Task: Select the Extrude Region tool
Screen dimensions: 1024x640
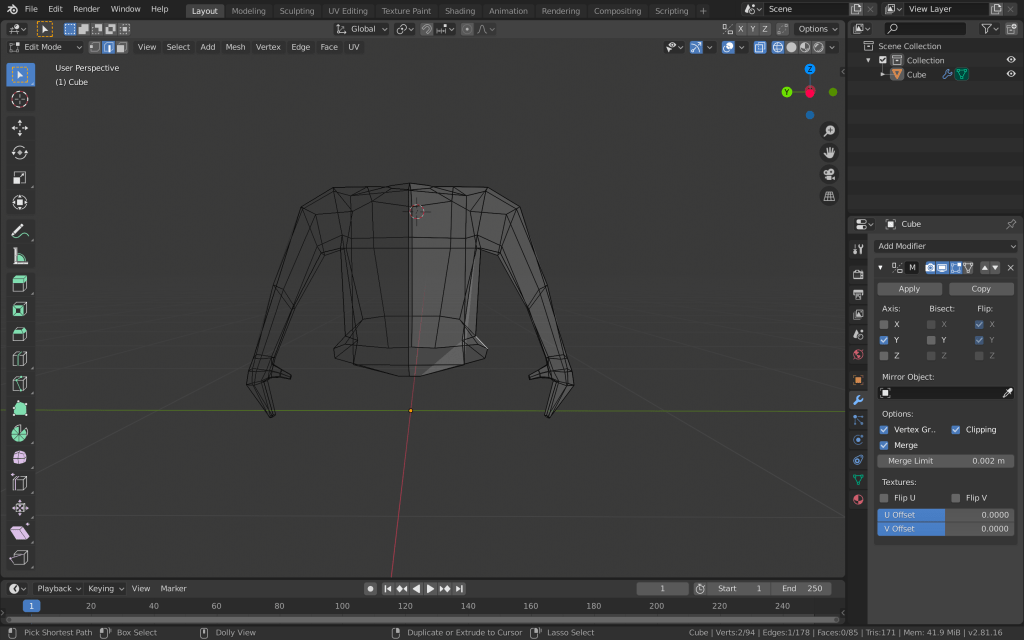Action: (20, 284)
